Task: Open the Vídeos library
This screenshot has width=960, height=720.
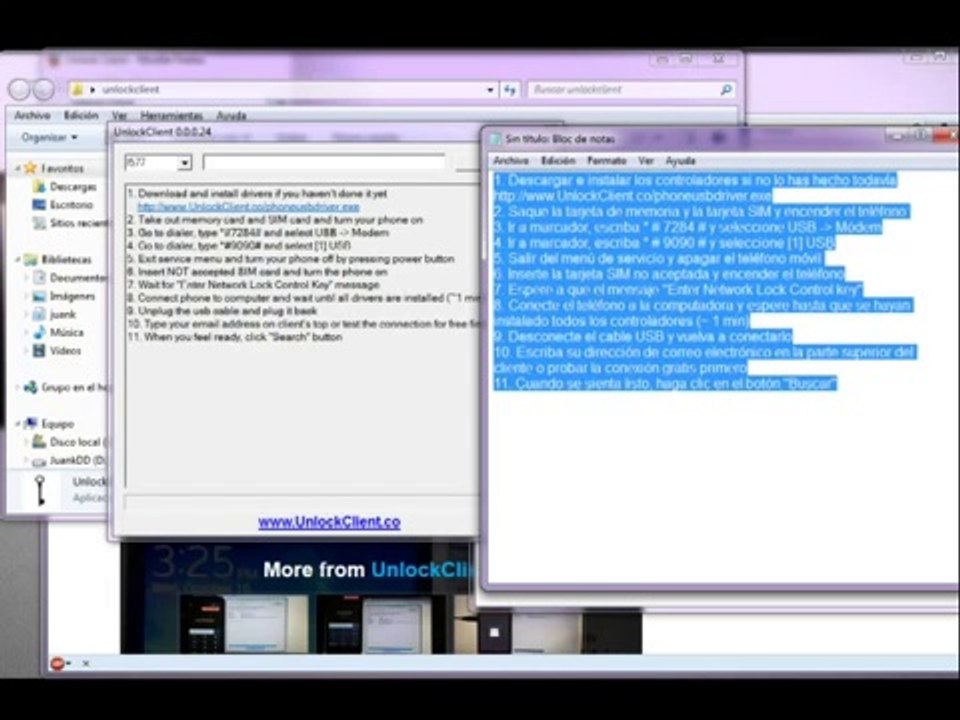Action: pyautogui.click(x=65, y=351)
